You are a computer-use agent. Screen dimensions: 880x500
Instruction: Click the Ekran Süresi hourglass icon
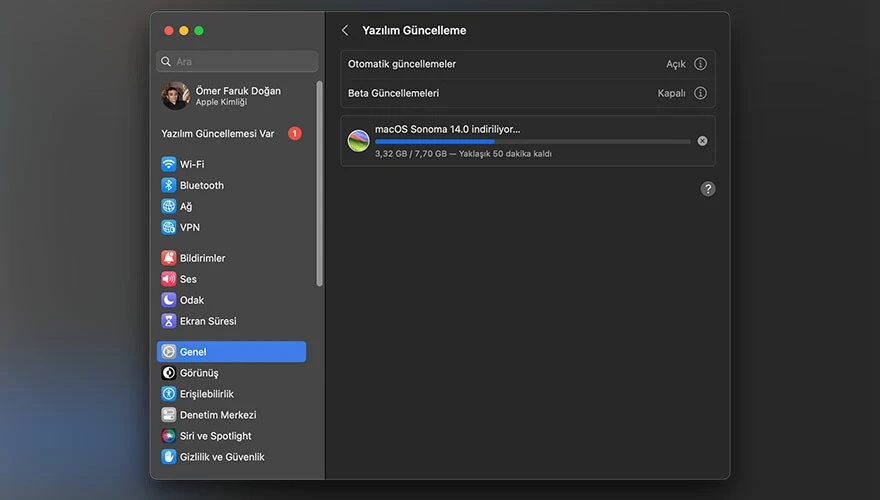point(168,321)
